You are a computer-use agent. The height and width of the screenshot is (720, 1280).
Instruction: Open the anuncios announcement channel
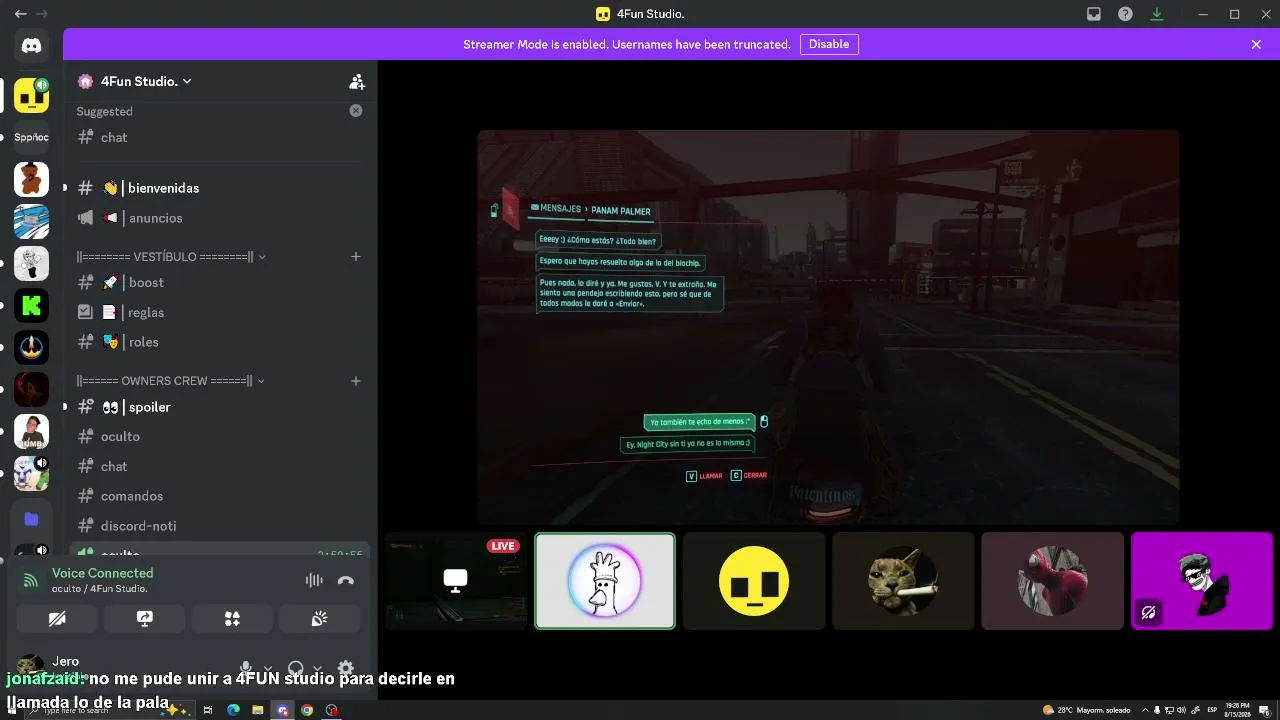coord(219,218)
